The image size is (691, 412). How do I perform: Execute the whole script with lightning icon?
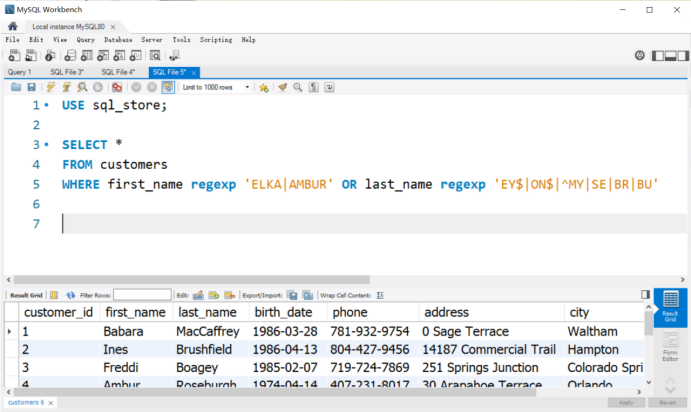pos(51,87)
